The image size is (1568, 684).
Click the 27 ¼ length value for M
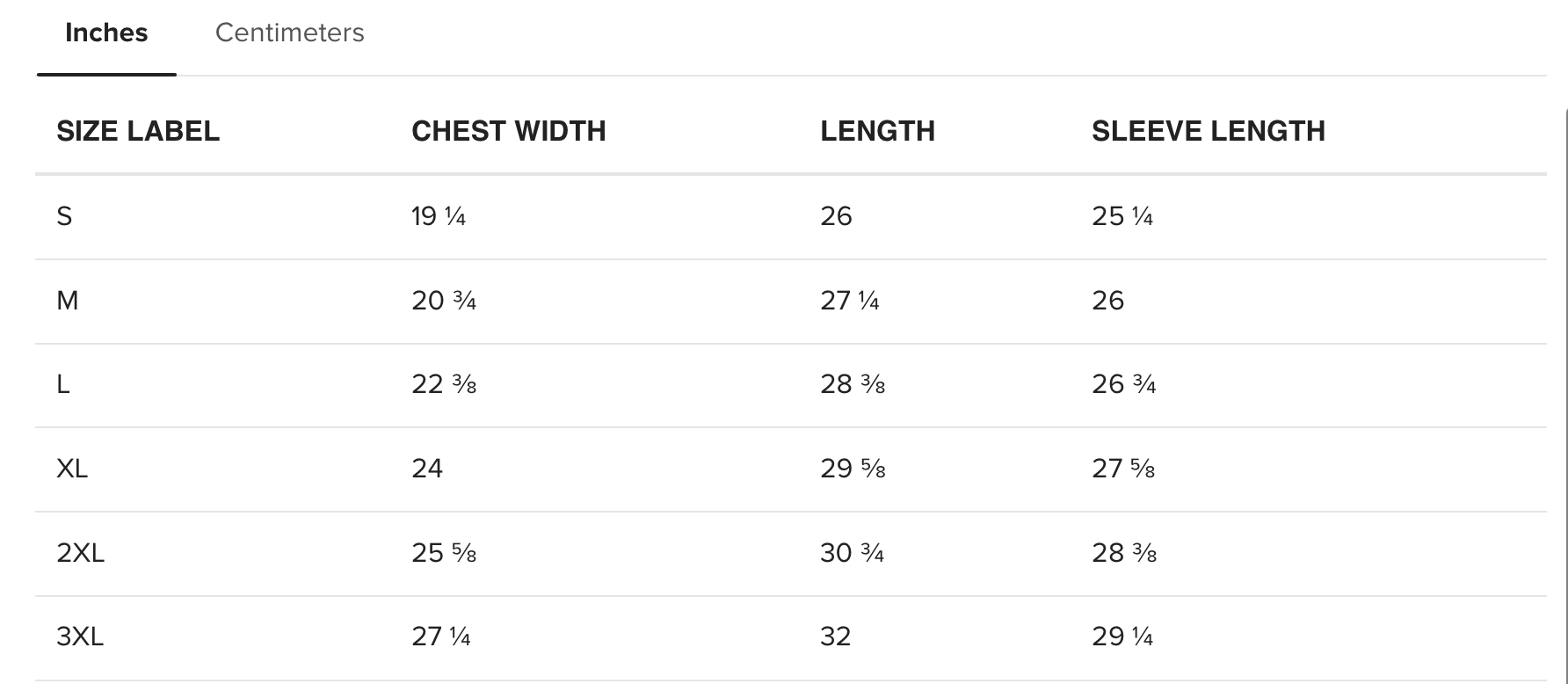pyautogui.click(x=850, y=301)
